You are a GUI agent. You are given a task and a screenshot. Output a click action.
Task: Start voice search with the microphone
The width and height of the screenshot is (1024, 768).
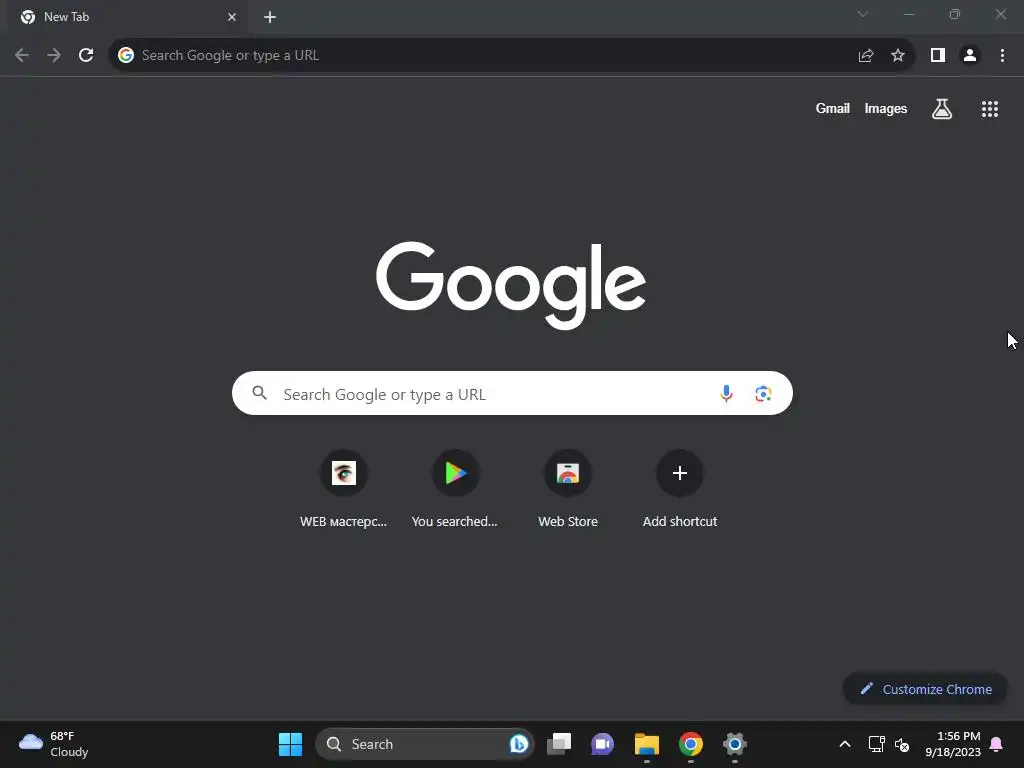coord(726,393)
